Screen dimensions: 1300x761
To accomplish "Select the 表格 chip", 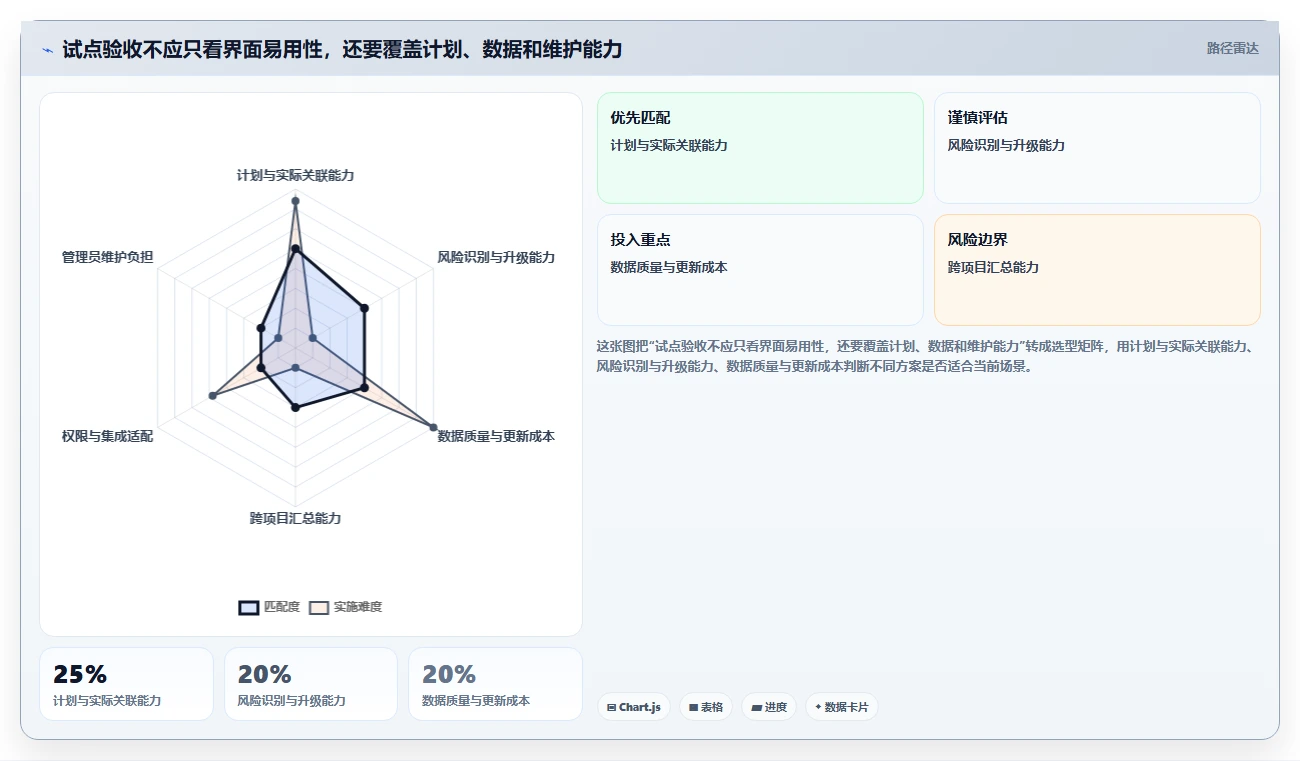I will point(706,707).
